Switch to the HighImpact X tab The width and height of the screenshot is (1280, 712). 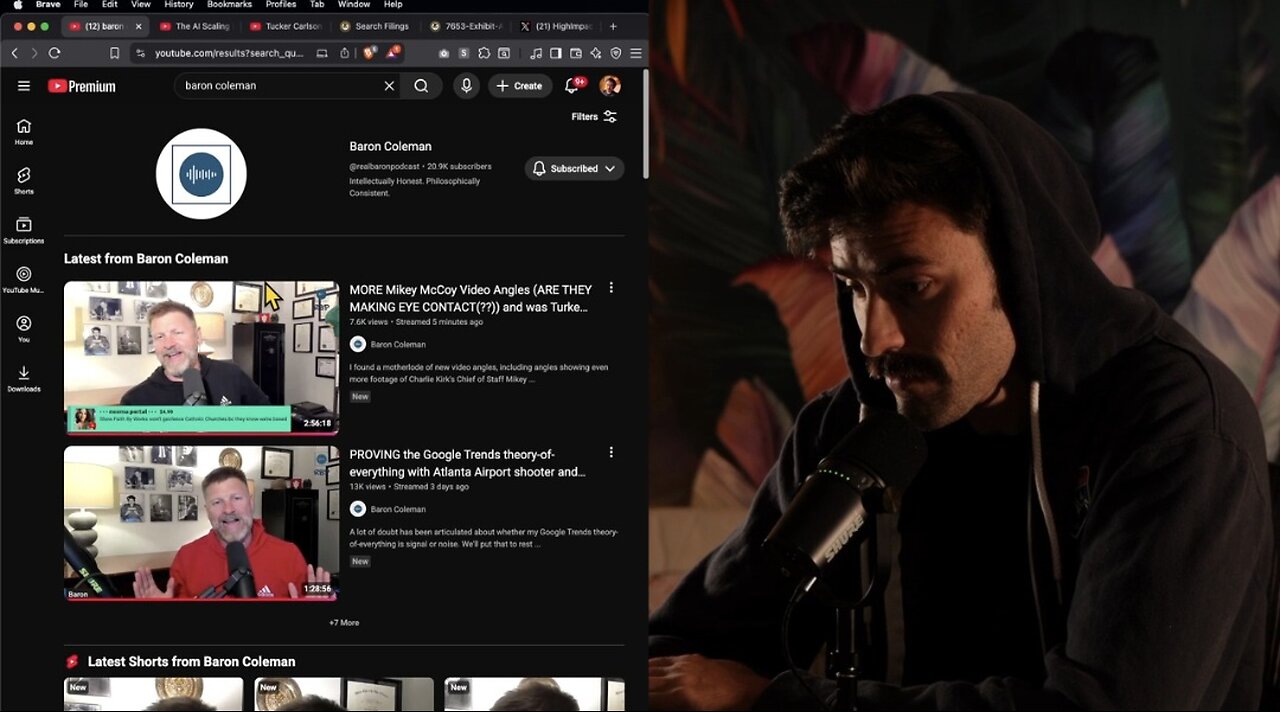555,26
